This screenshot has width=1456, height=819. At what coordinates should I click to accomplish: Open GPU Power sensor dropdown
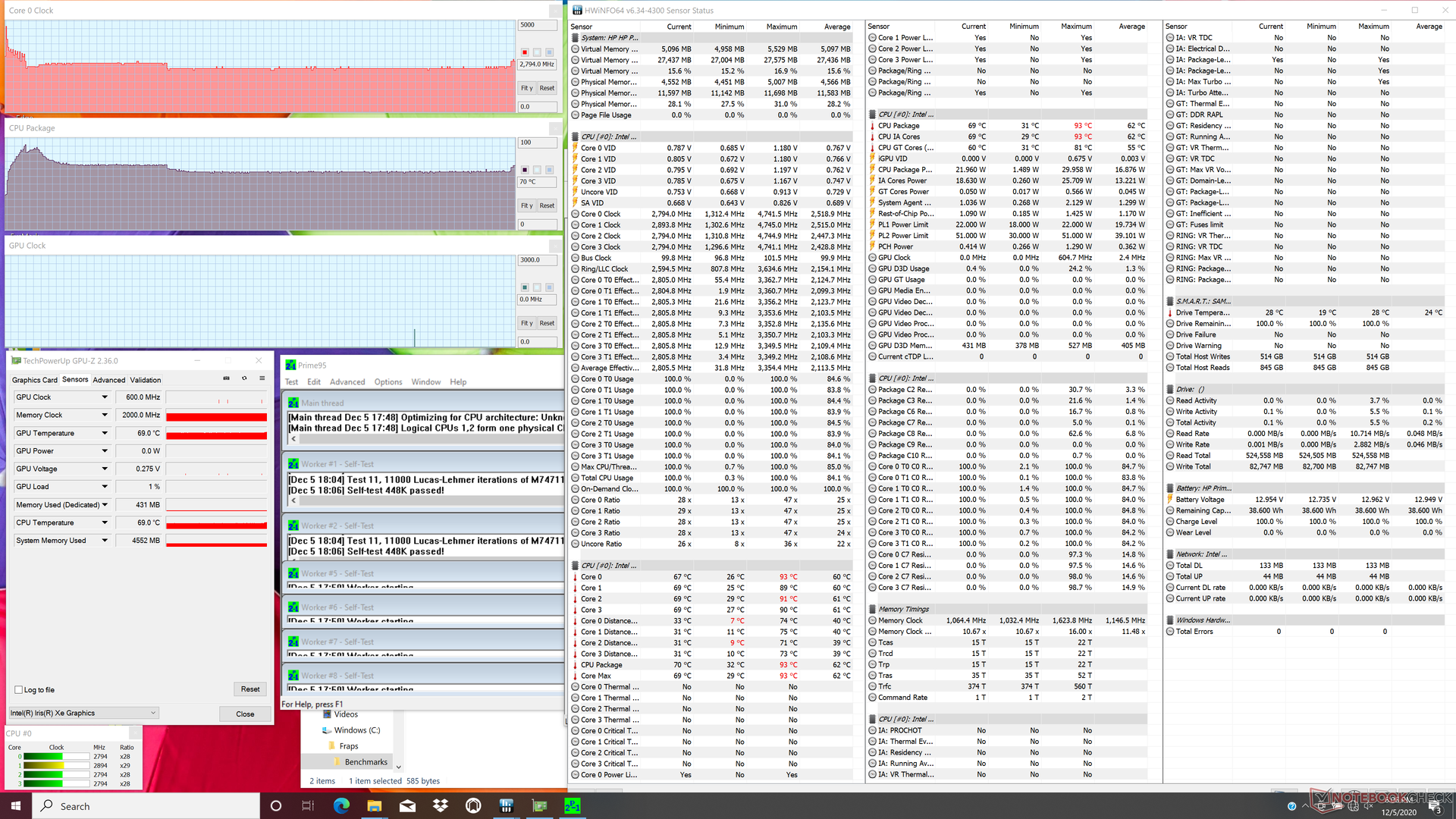(x=105, y=451)
